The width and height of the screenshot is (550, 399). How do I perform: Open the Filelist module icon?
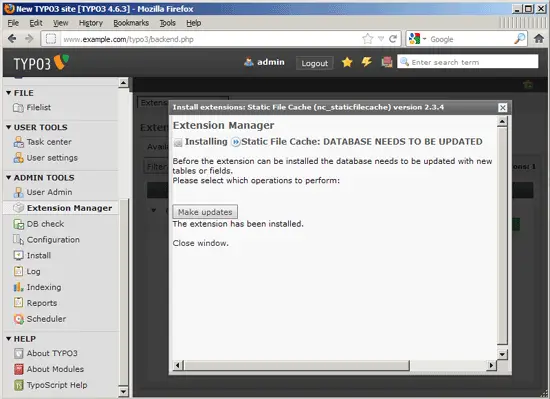coord(18,108)
